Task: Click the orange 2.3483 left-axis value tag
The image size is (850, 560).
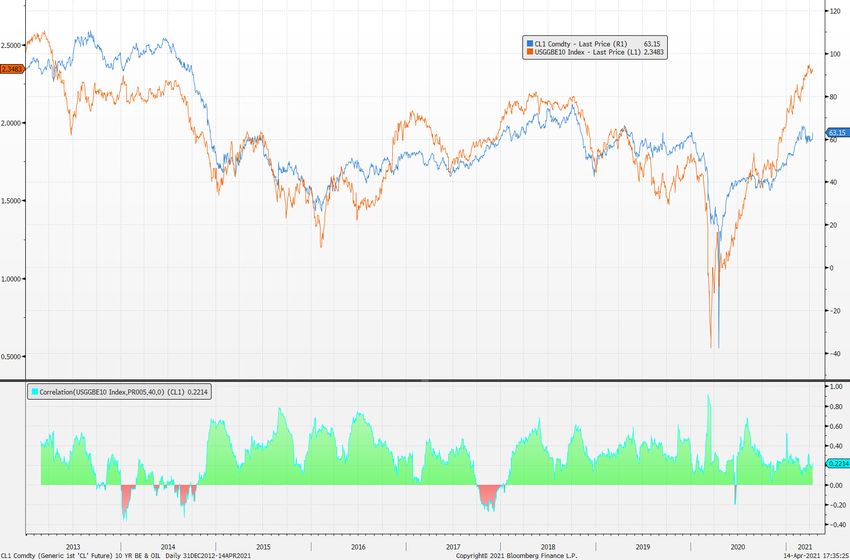Action: [x=12, y=69]
